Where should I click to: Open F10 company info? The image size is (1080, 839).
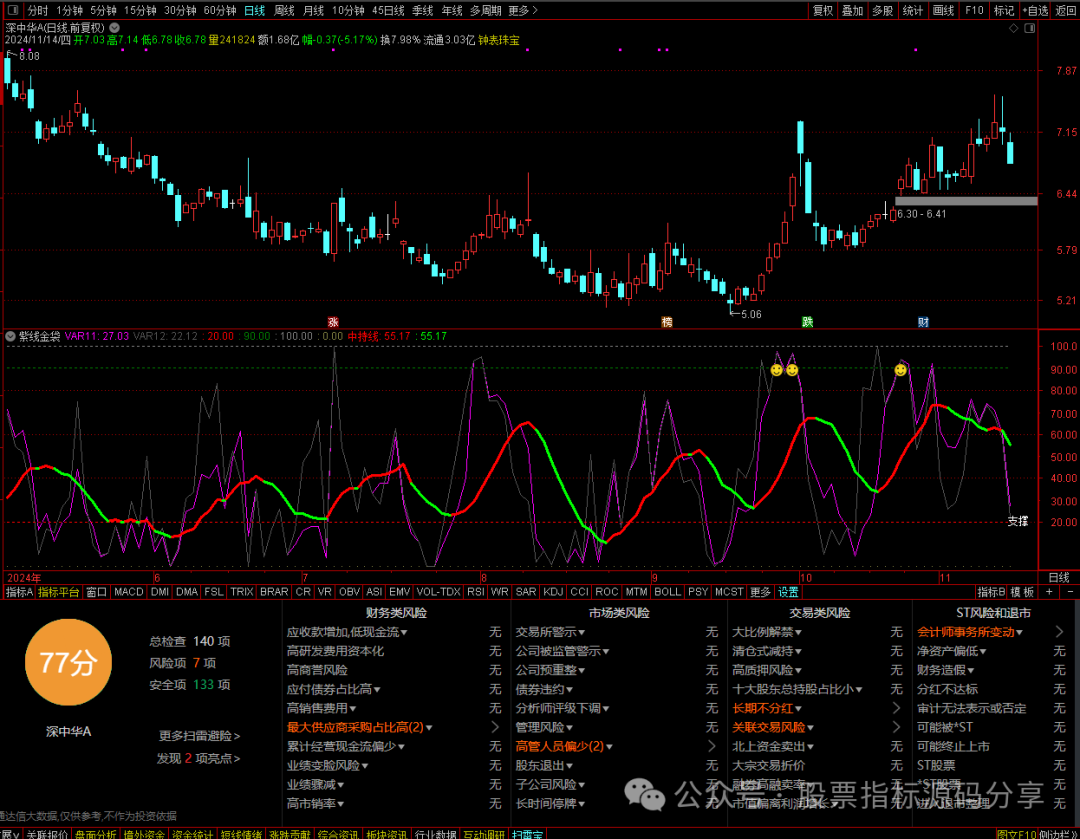point(974,10)
